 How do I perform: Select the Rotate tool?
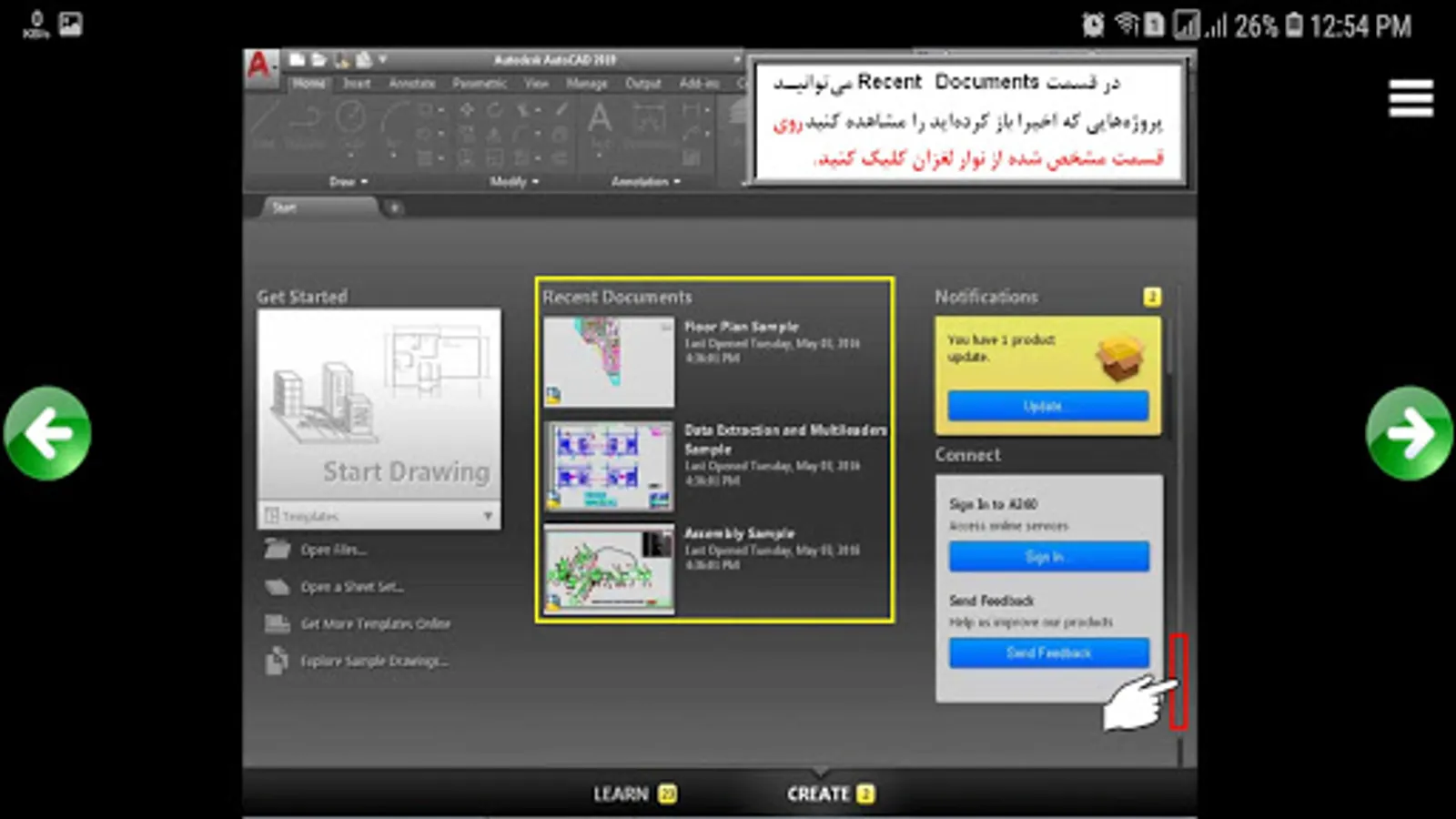(494, 110)
